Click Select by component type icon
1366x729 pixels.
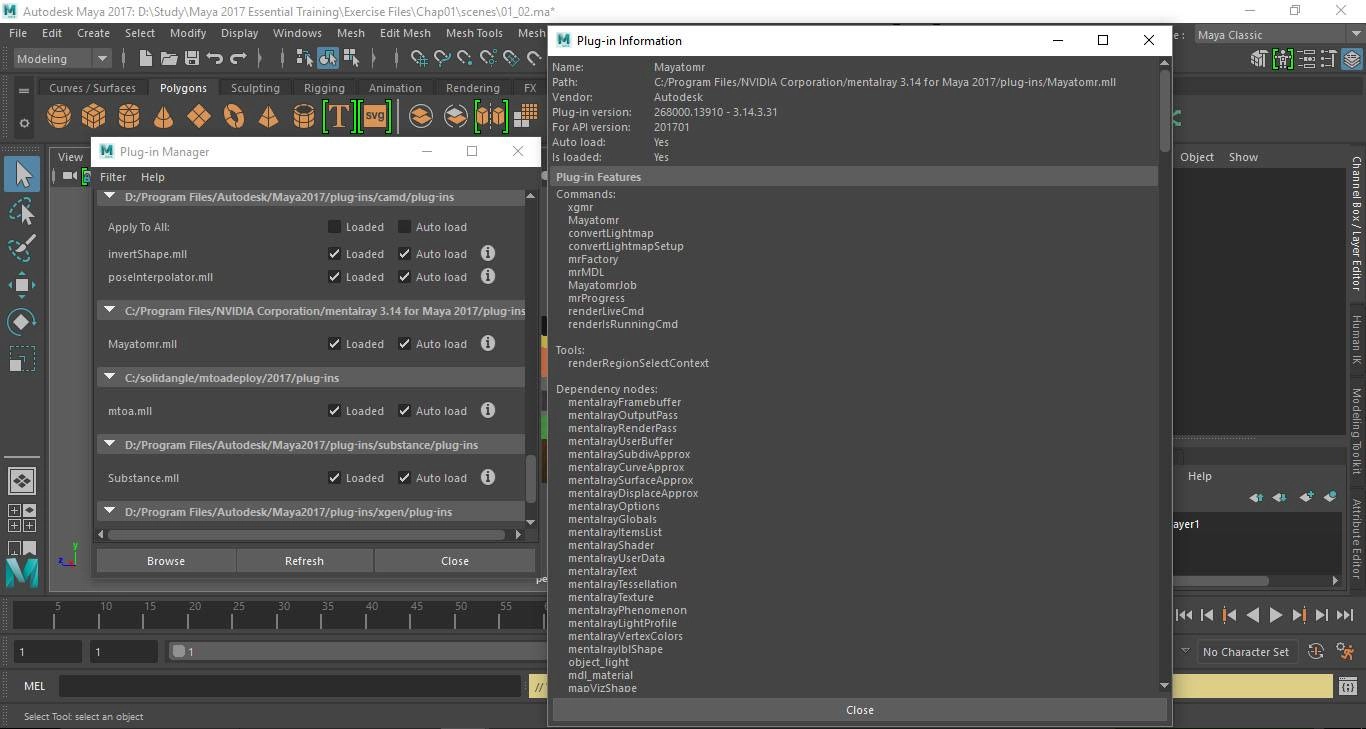[351, 59]
